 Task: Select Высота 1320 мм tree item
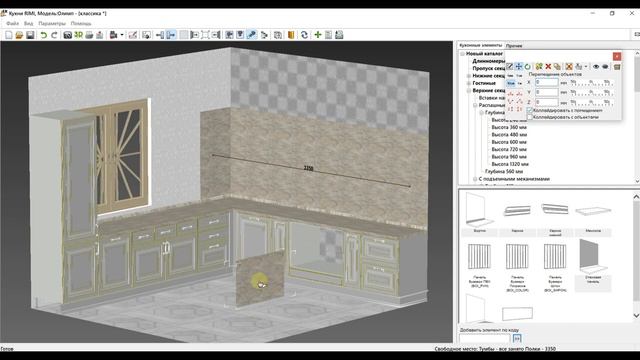tap(510, 164)
